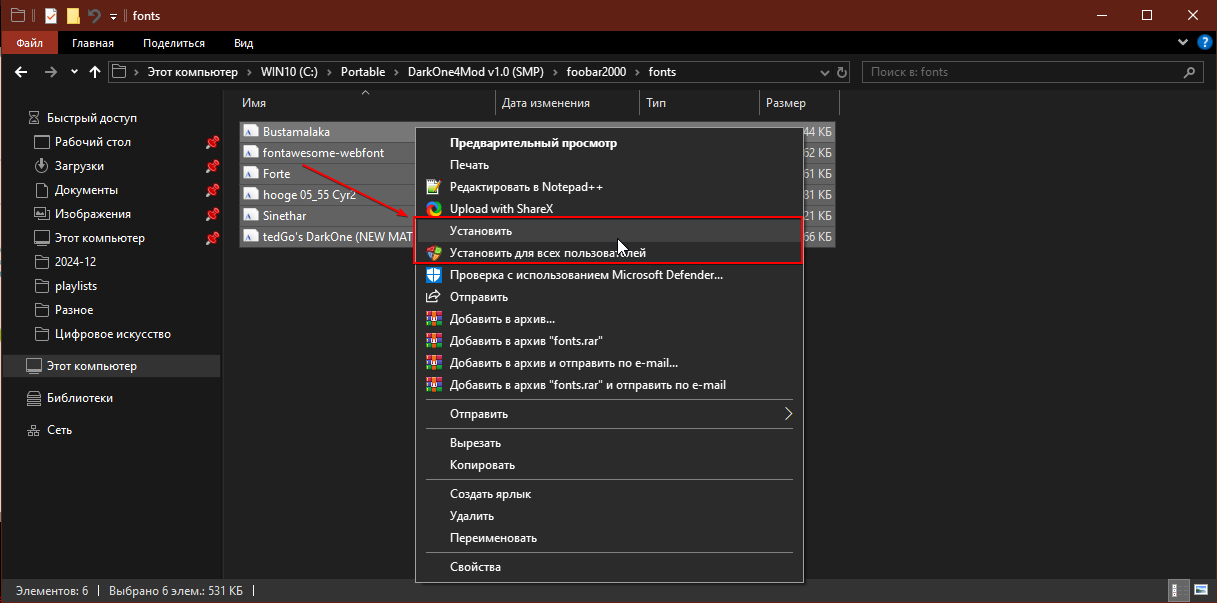Click the Notepad++ icon in context menu

(433, 187)
